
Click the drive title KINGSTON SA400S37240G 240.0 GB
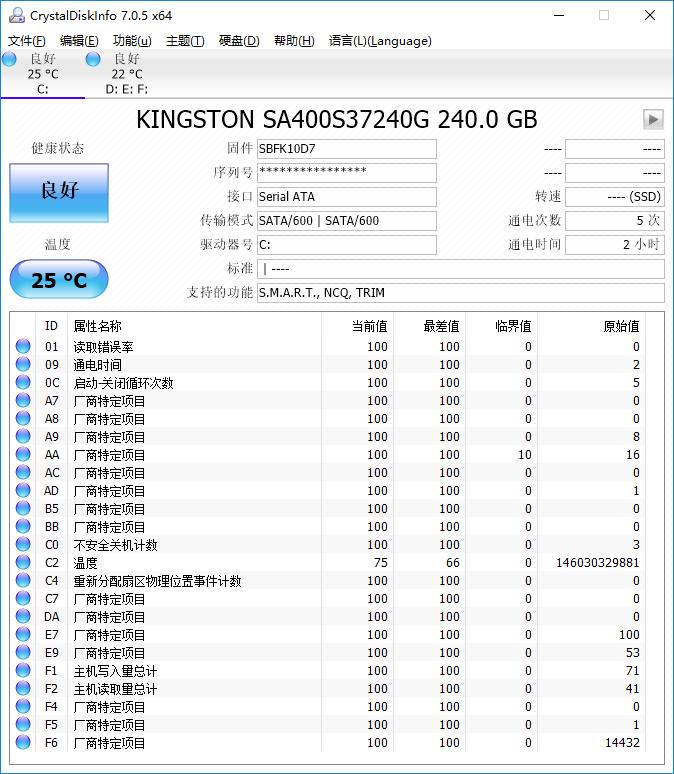337,119
